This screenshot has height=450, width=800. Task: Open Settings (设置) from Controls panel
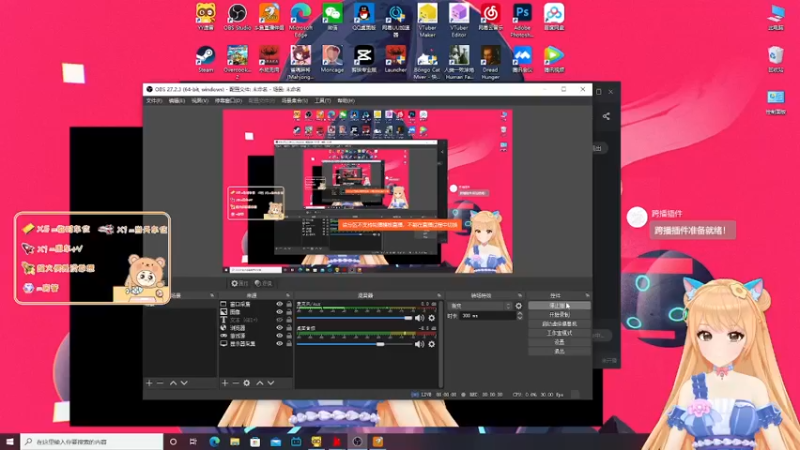pos(559,342)
